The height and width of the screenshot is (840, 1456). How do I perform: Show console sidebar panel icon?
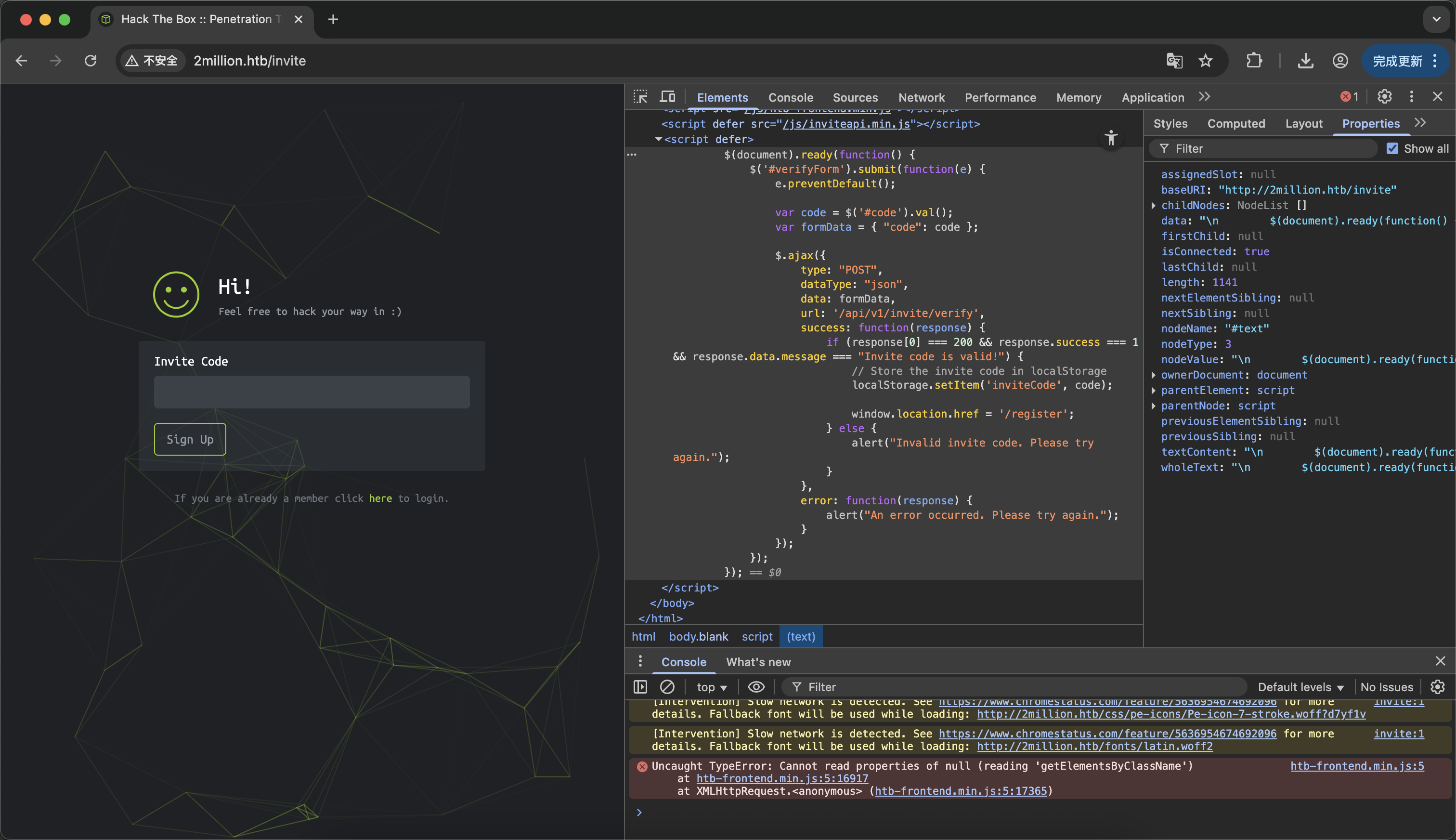(x=640, y=686)
